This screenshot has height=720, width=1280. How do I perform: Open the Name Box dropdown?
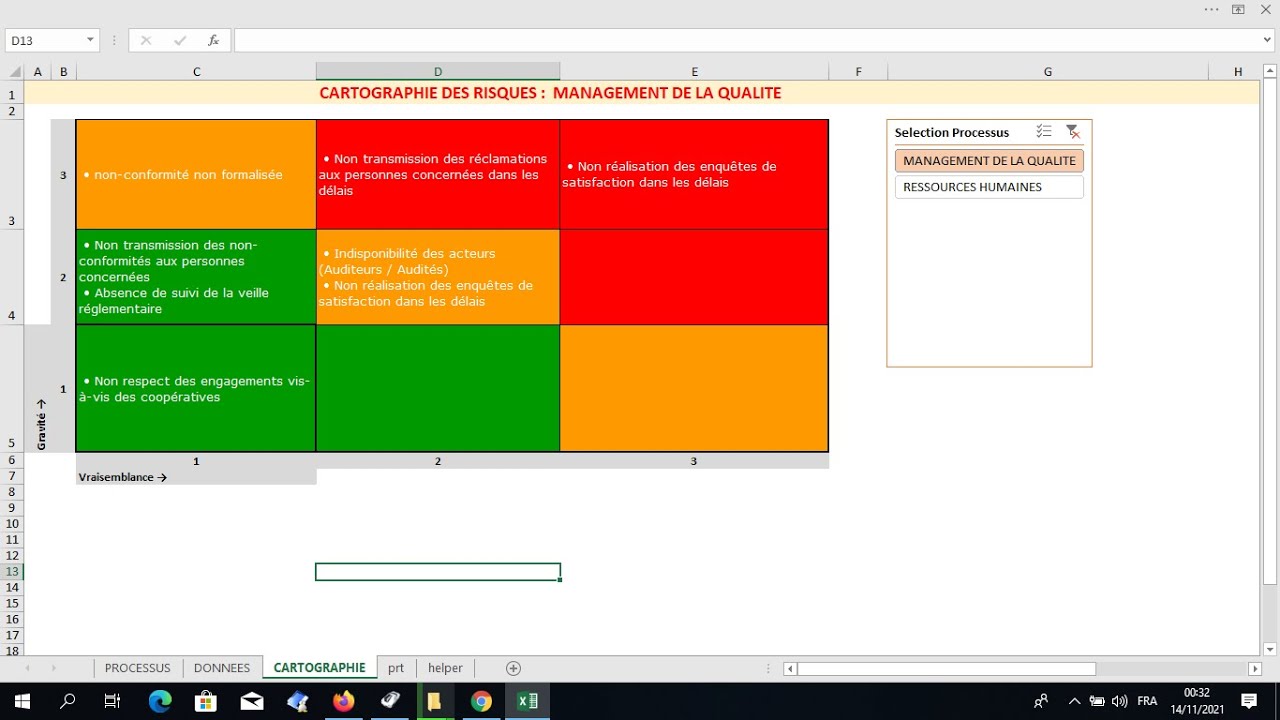coord(90,40)
